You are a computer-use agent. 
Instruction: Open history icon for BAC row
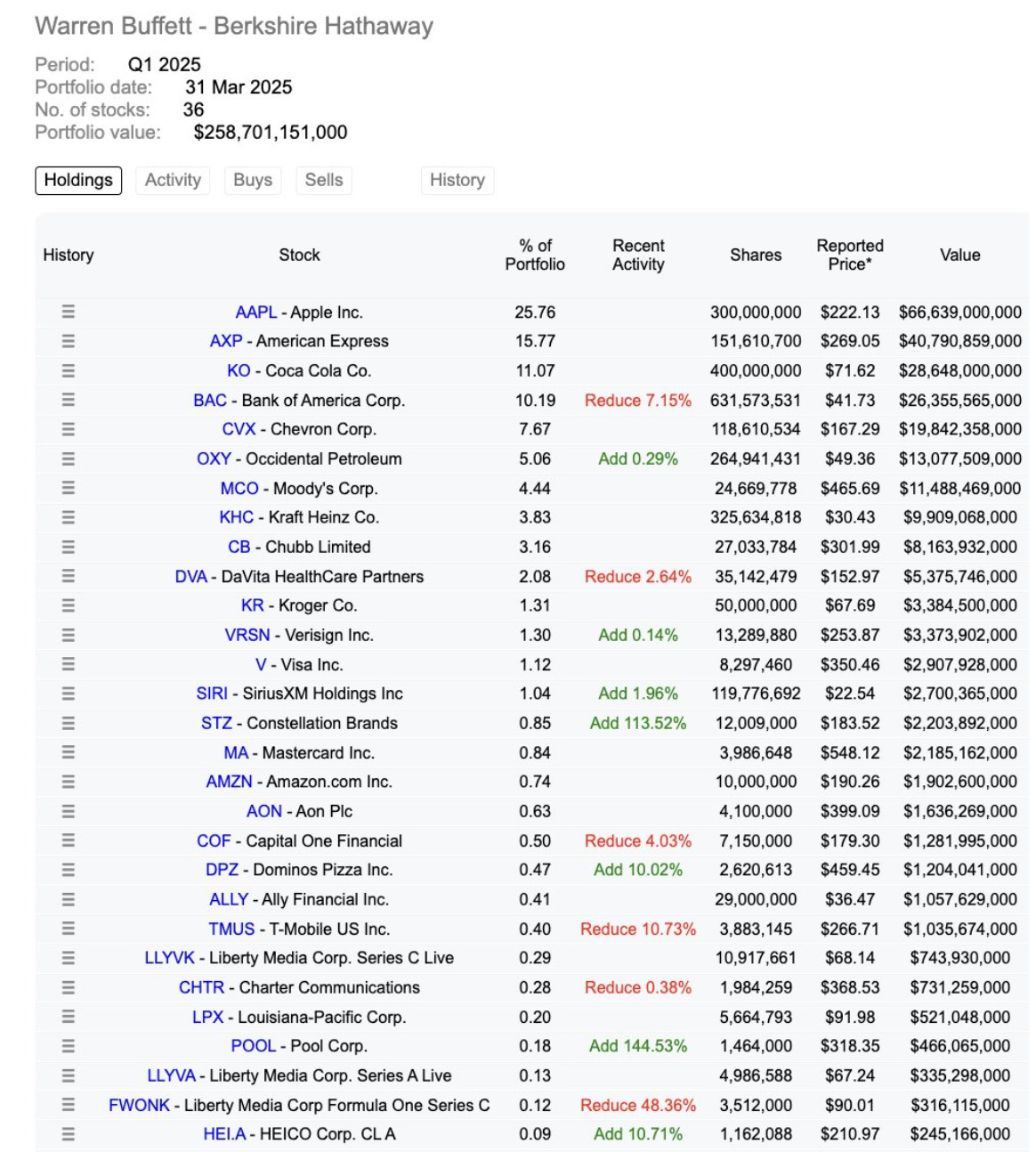(x=69, y=400)
